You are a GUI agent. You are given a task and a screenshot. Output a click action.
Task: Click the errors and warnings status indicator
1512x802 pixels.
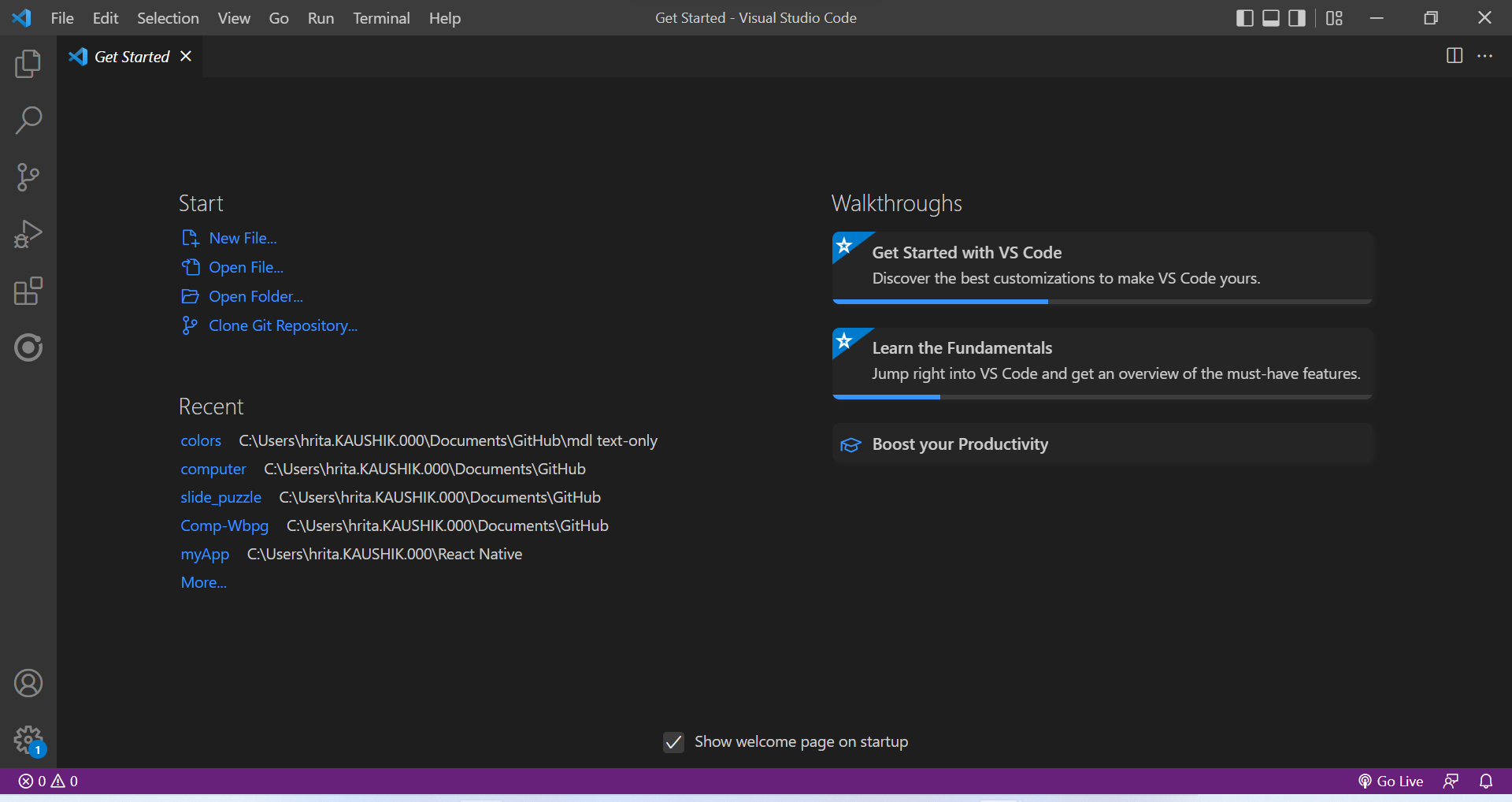click(x=47, y=781)
